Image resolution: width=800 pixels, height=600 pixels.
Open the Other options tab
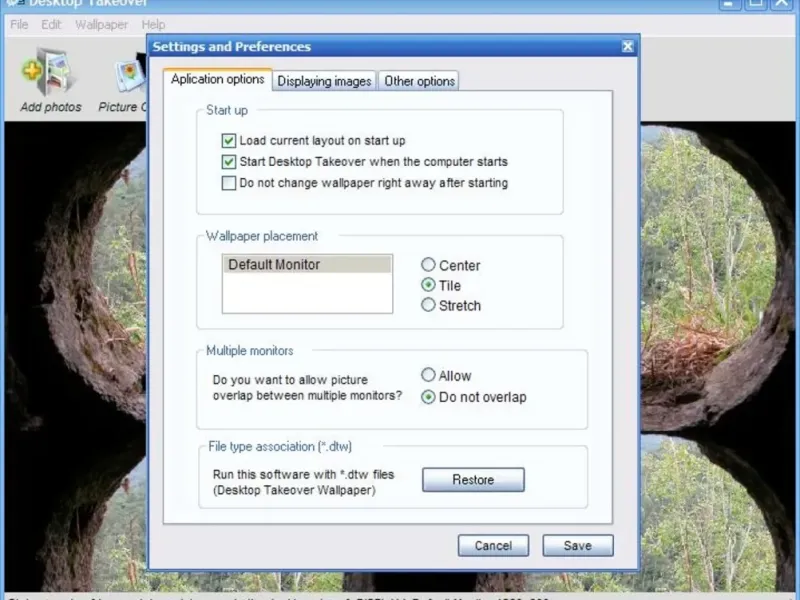(419, 81)
